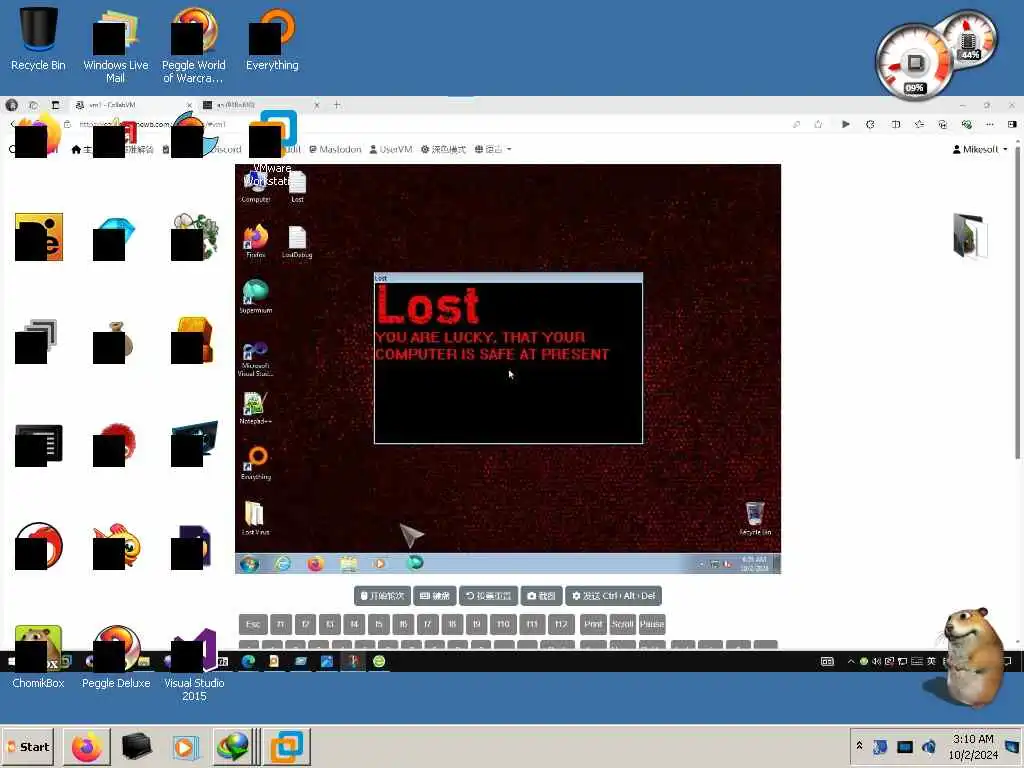This screenshot has height=768, width=1024.
Task: Open the Microsoft Visual Studio shortcut in VM
Action: [x=255, y=358]
